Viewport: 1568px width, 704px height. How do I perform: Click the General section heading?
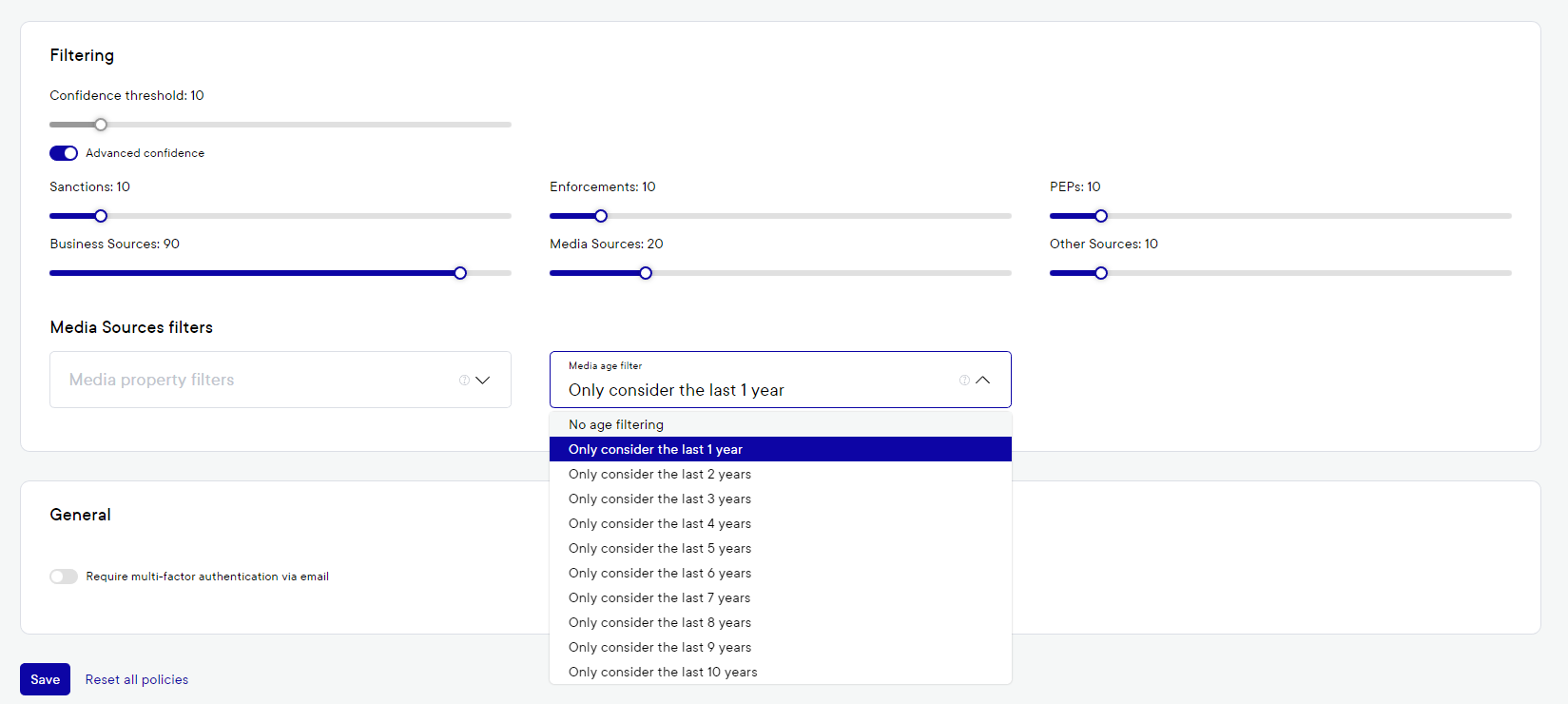tap(80, 515)
